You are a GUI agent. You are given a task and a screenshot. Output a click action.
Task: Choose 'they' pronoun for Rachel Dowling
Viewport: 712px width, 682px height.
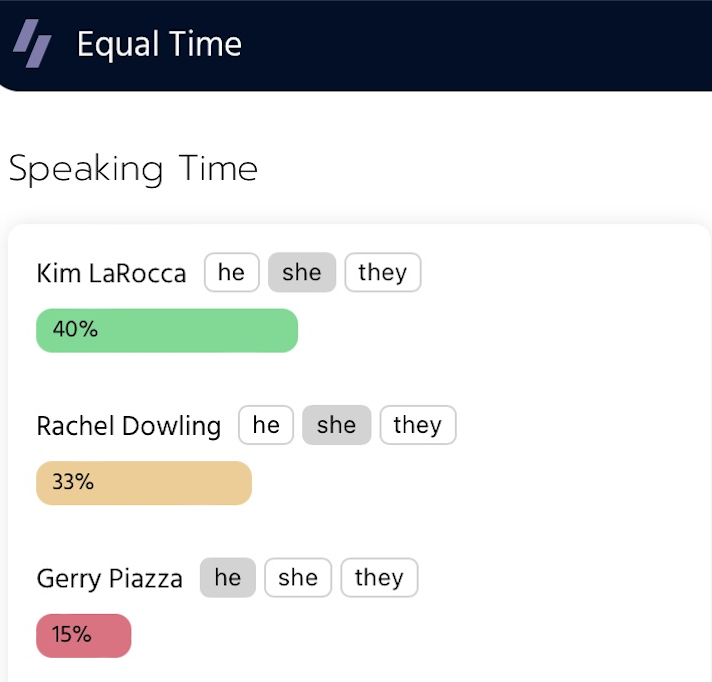(x=418, y=425)
